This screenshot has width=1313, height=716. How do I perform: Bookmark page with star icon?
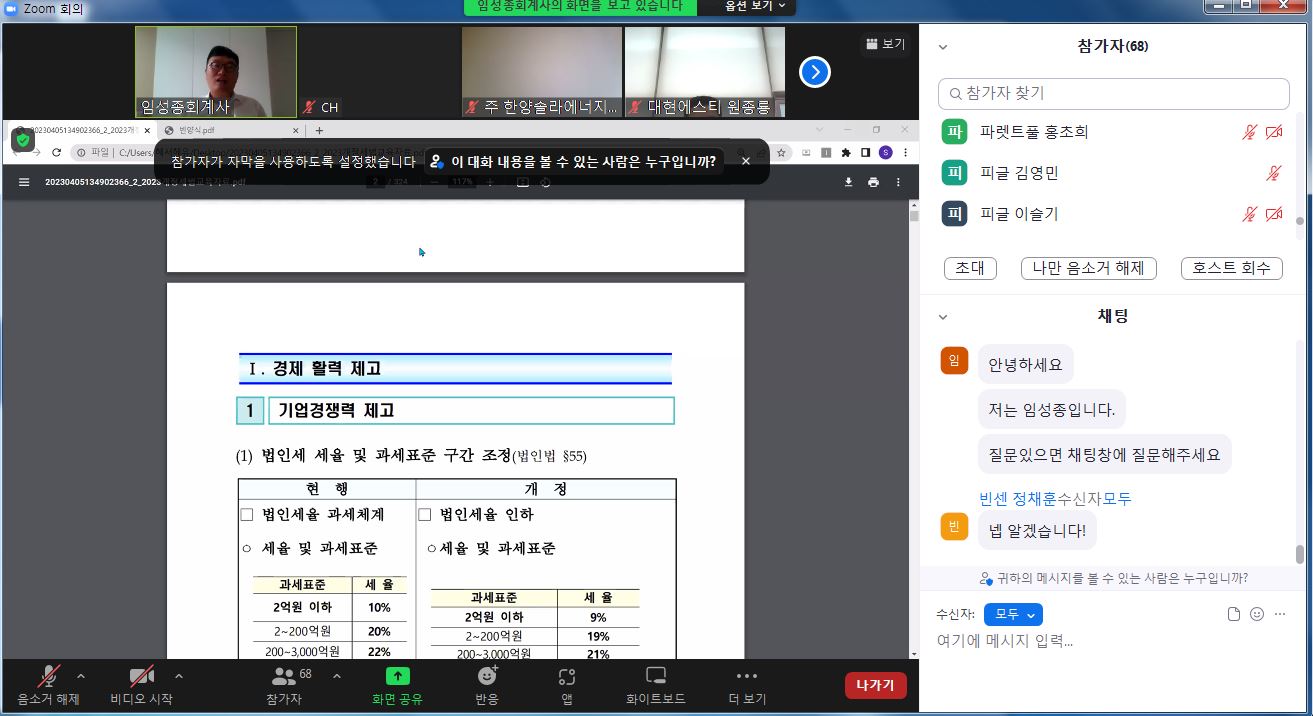[x=780, y=152]
